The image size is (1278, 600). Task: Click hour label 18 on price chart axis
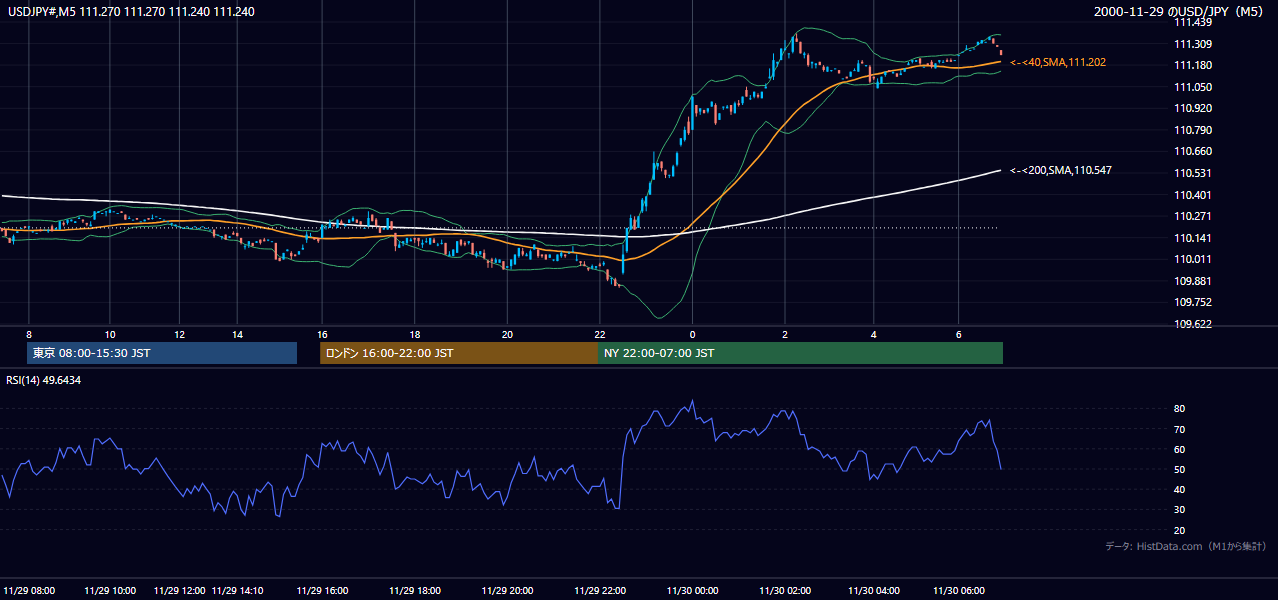(x=414, y=334)
